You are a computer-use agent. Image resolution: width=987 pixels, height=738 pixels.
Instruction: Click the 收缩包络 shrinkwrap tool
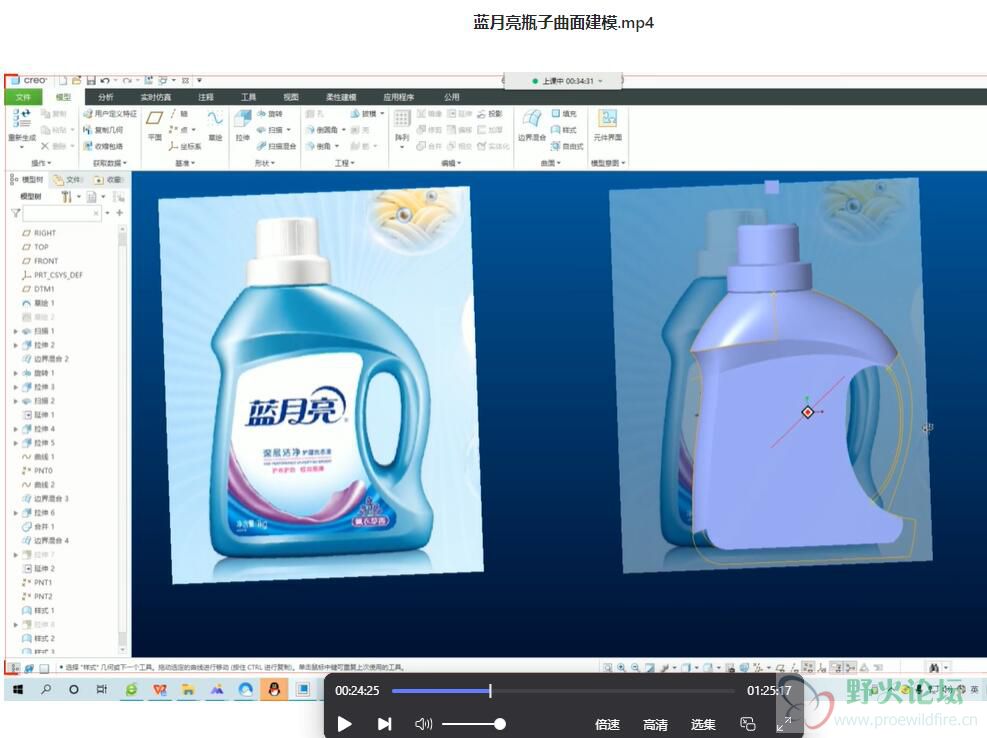(x=103, y=146)
